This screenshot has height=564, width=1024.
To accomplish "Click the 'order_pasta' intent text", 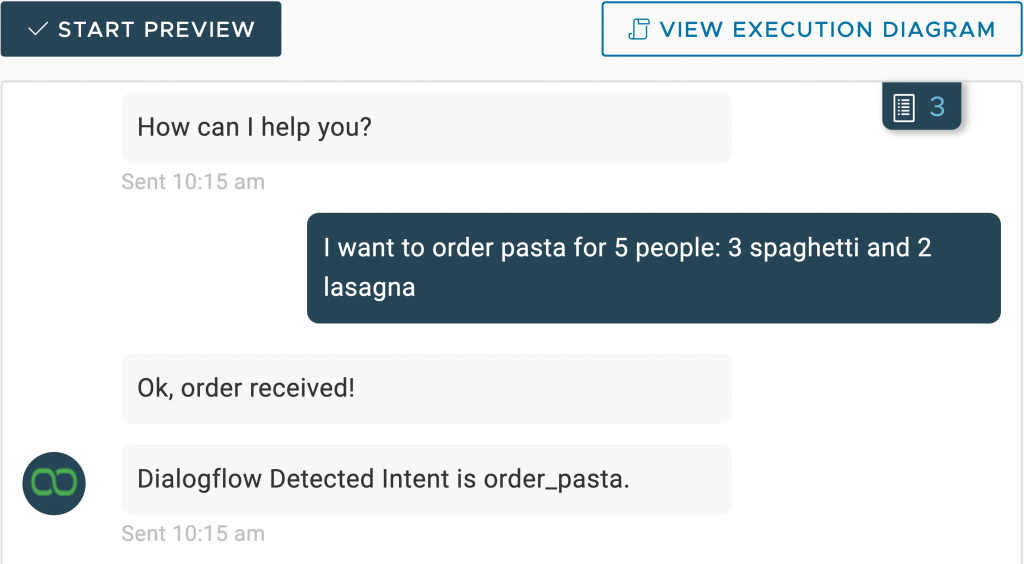I will pos(556,479).
